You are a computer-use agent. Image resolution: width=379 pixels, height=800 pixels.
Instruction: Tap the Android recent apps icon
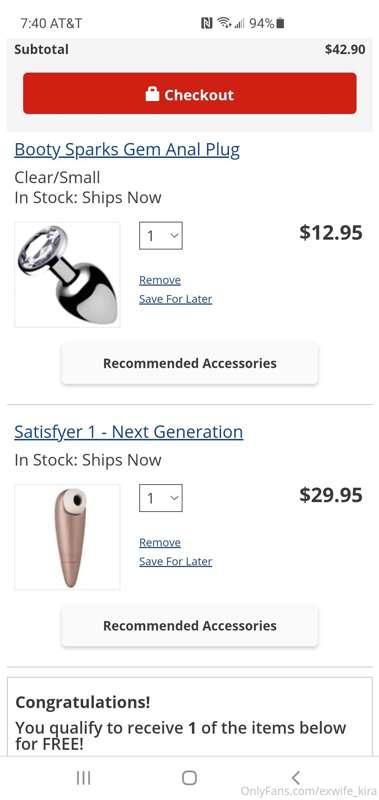coord(84,778)
